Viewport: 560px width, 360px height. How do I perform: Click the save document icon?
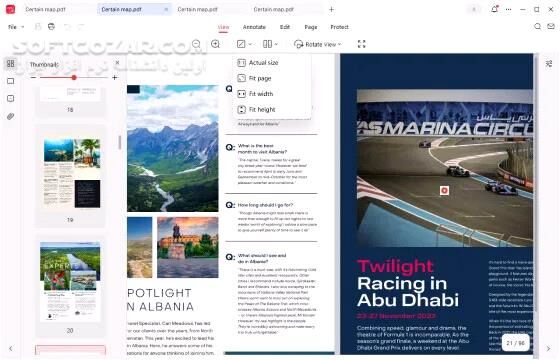pos(38,27)
